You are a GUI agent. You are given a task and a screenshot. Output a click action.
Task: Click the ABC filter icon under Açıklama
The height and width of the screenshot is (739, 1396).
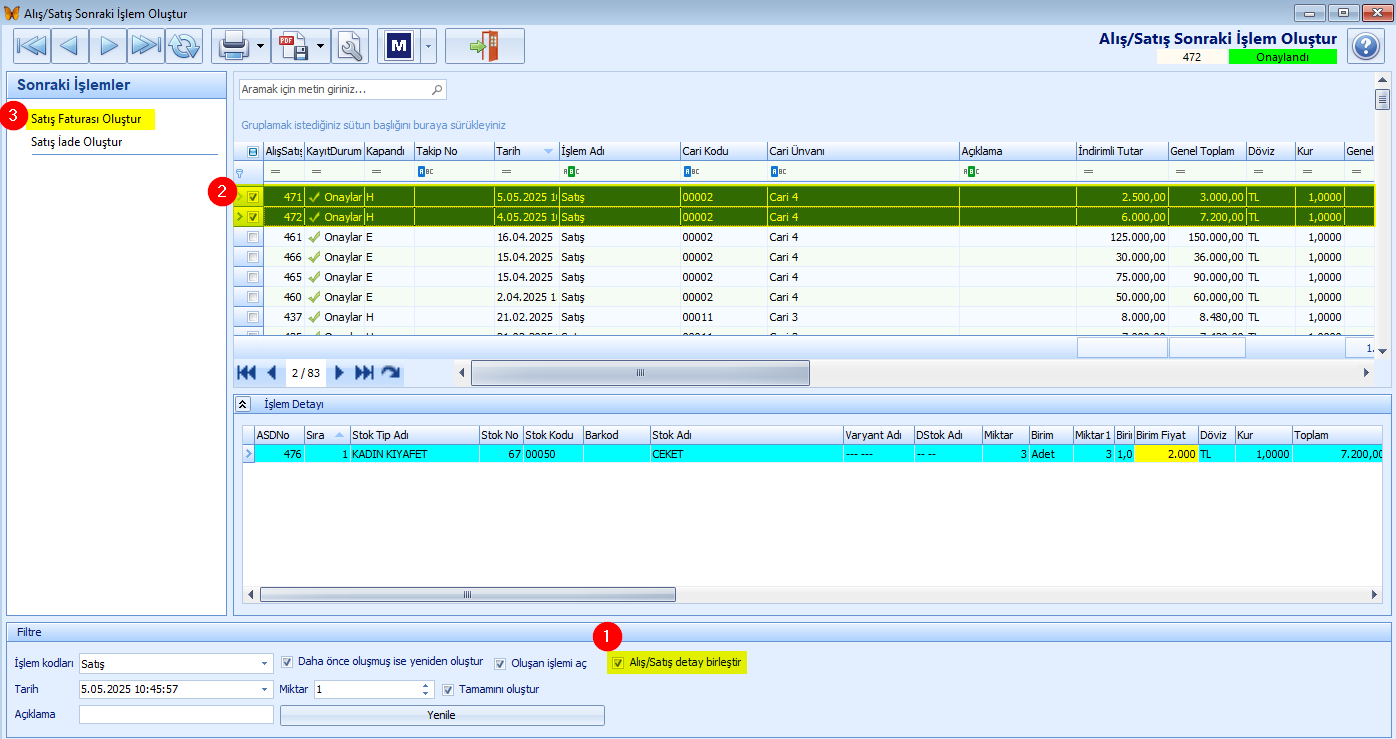(x=971, y=171)
